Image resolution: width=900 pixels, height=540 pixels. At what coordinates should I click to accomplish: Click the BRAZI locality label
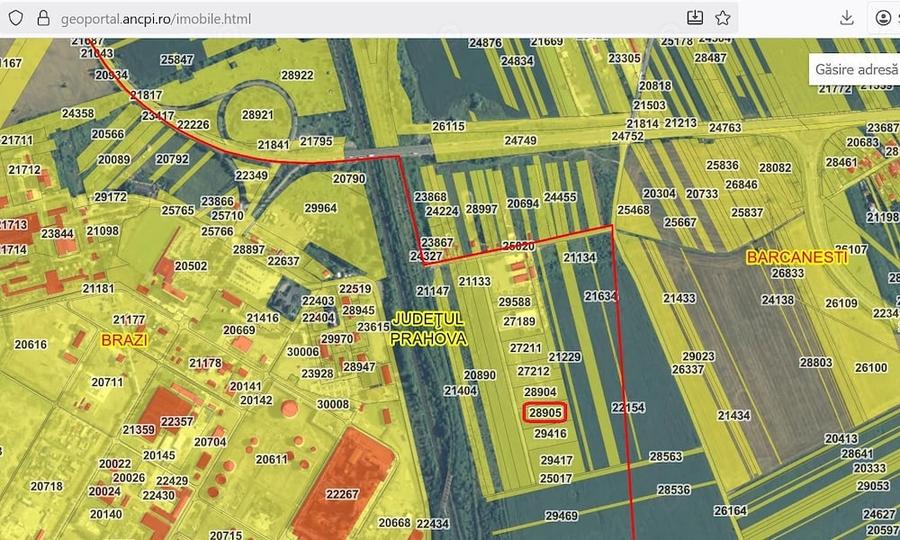pos(125,340)
